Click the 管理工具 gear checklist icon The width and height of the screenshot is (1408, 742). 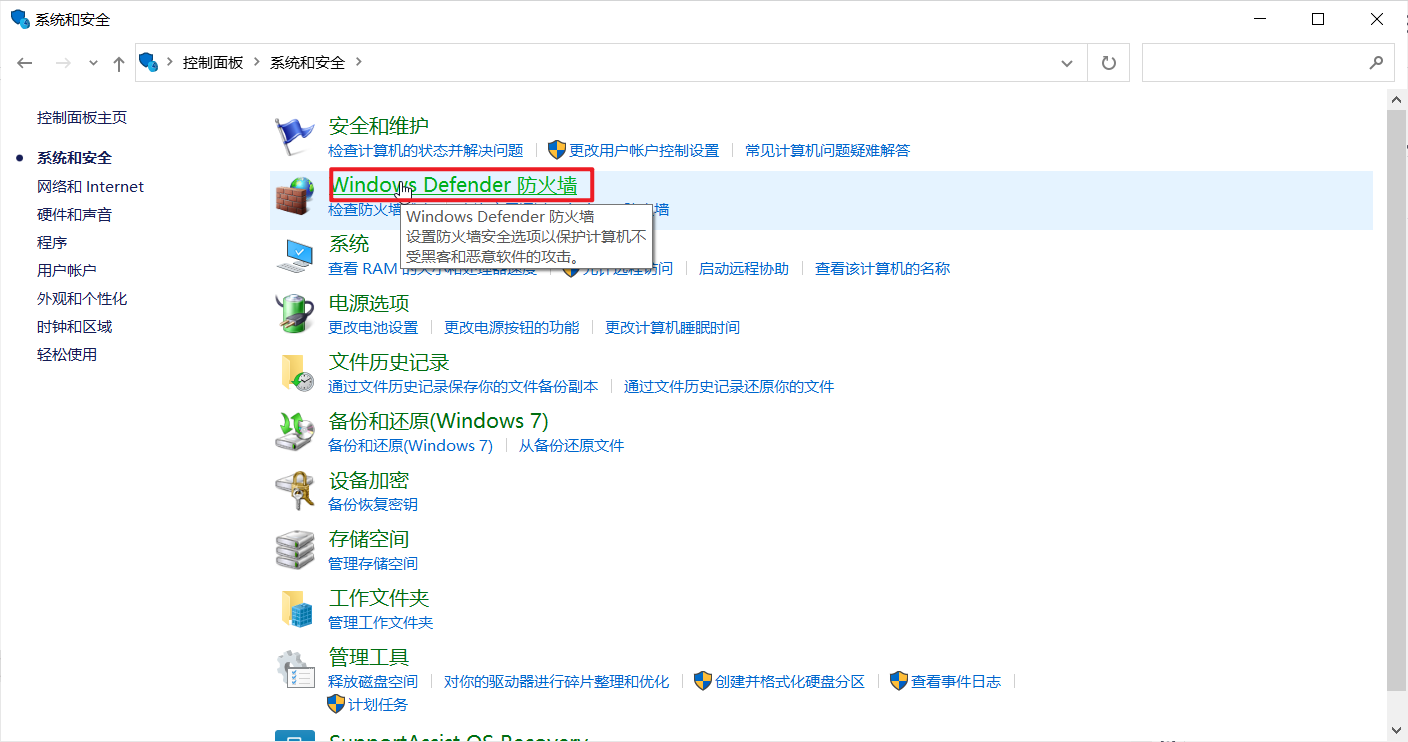point(295,668)
